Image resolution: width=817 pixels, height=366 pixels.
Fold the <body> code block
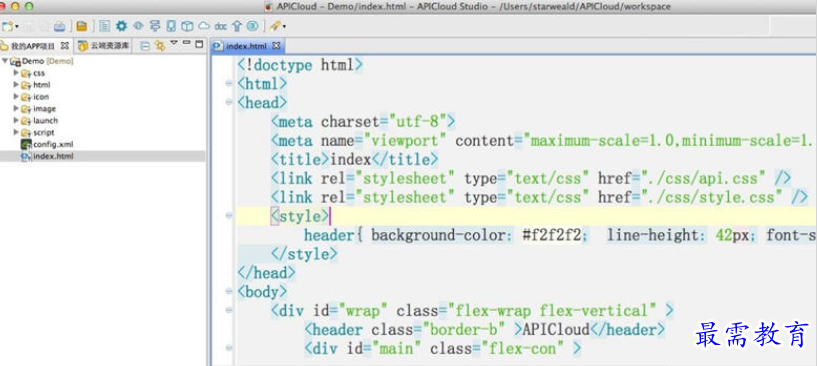pos(228,291)
